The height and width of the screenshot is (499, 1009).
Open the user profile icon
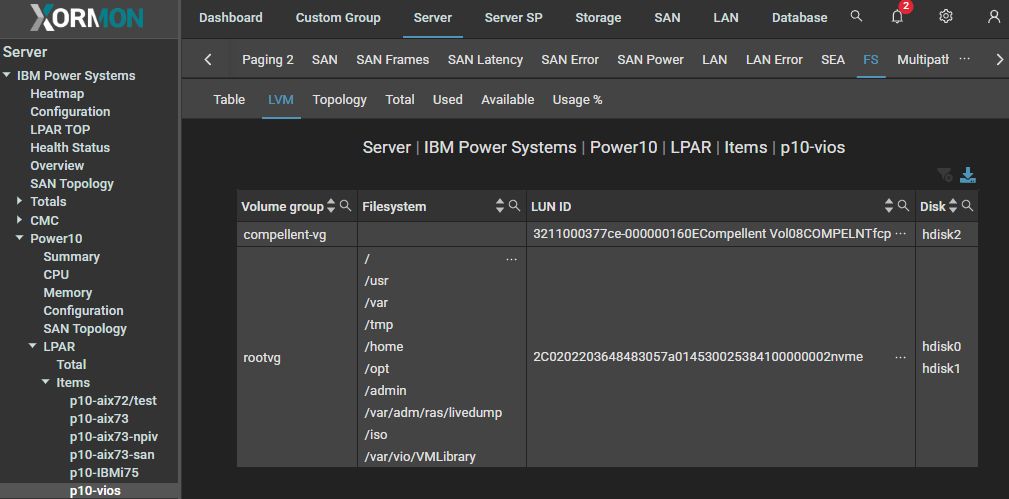994,17
